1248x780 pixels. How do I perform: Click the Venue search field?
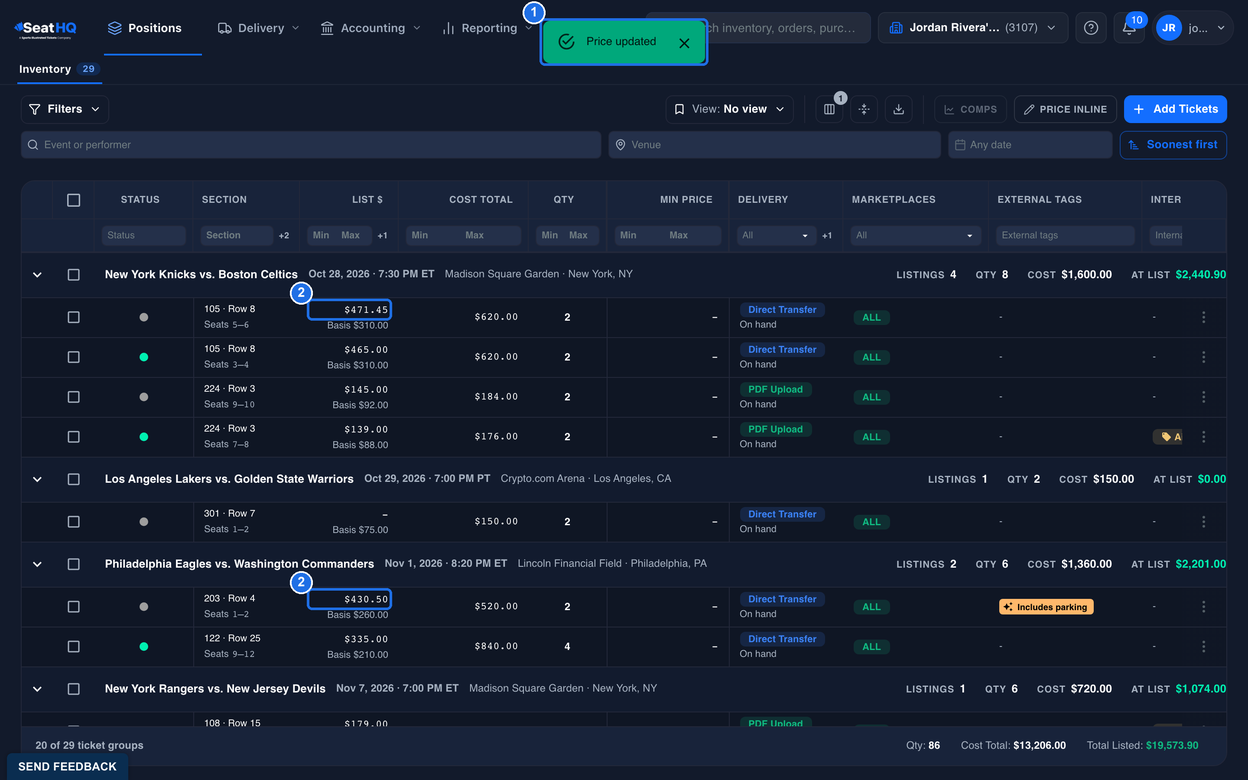pyautogui.click(x=774, y=145)
